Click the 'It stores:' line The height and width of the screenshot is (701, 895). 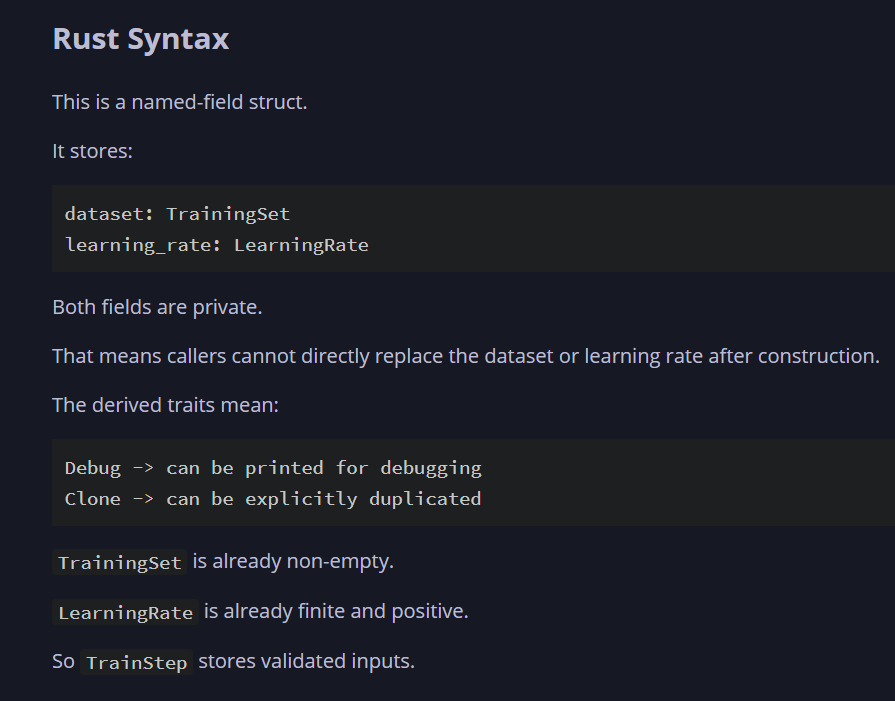tap(92, 151)
